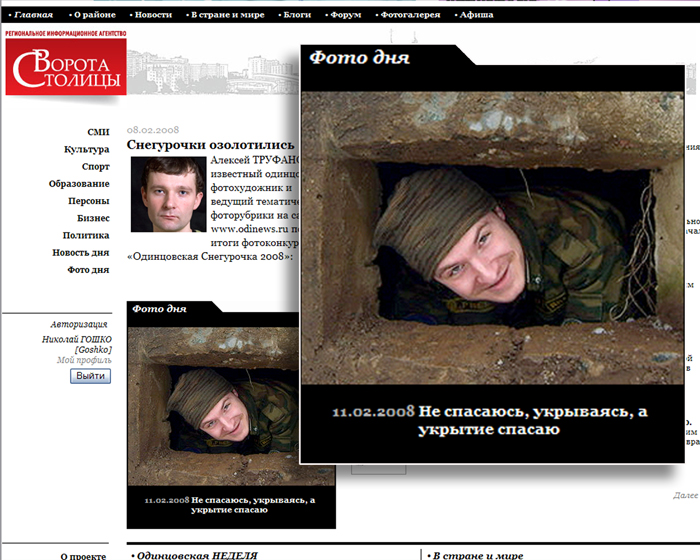This screenshot has height=560, width=700.
Task: Open the О проекте link
Action: (83, 556)
